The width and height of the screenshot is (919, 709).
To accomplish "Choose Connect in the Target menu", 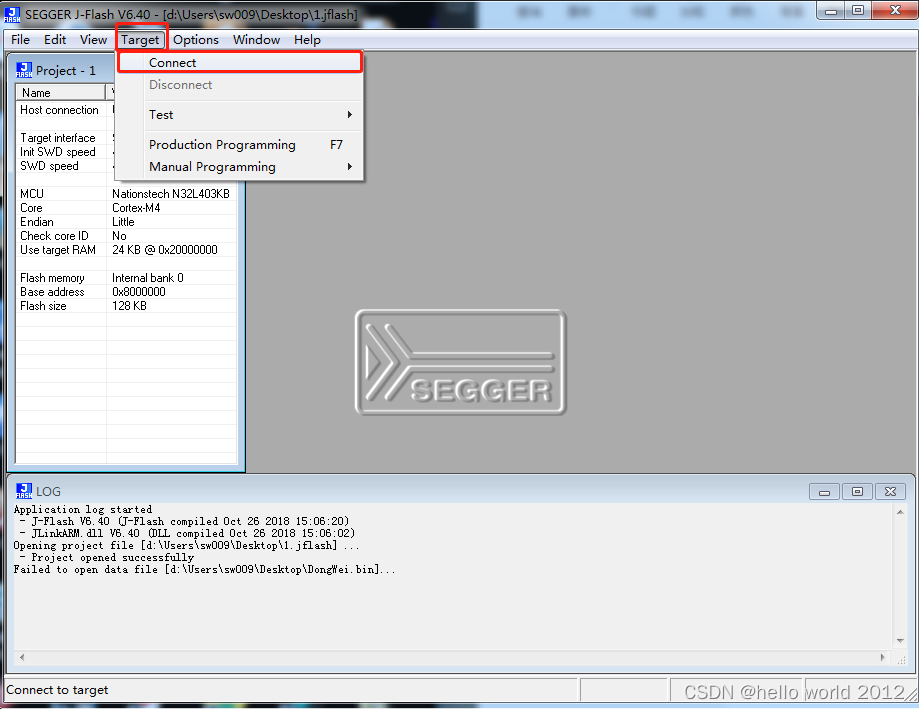I will tap(240, 63).
